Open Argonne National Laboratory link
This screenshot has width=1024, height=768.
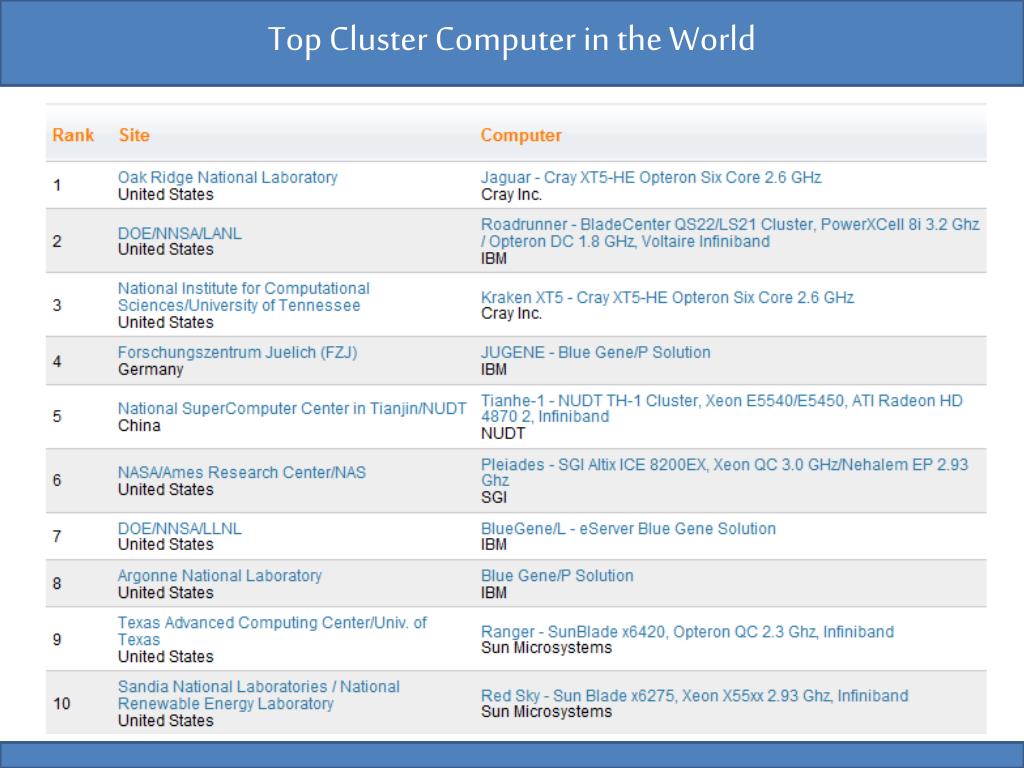pyautogui.click(x=219, y=575)
